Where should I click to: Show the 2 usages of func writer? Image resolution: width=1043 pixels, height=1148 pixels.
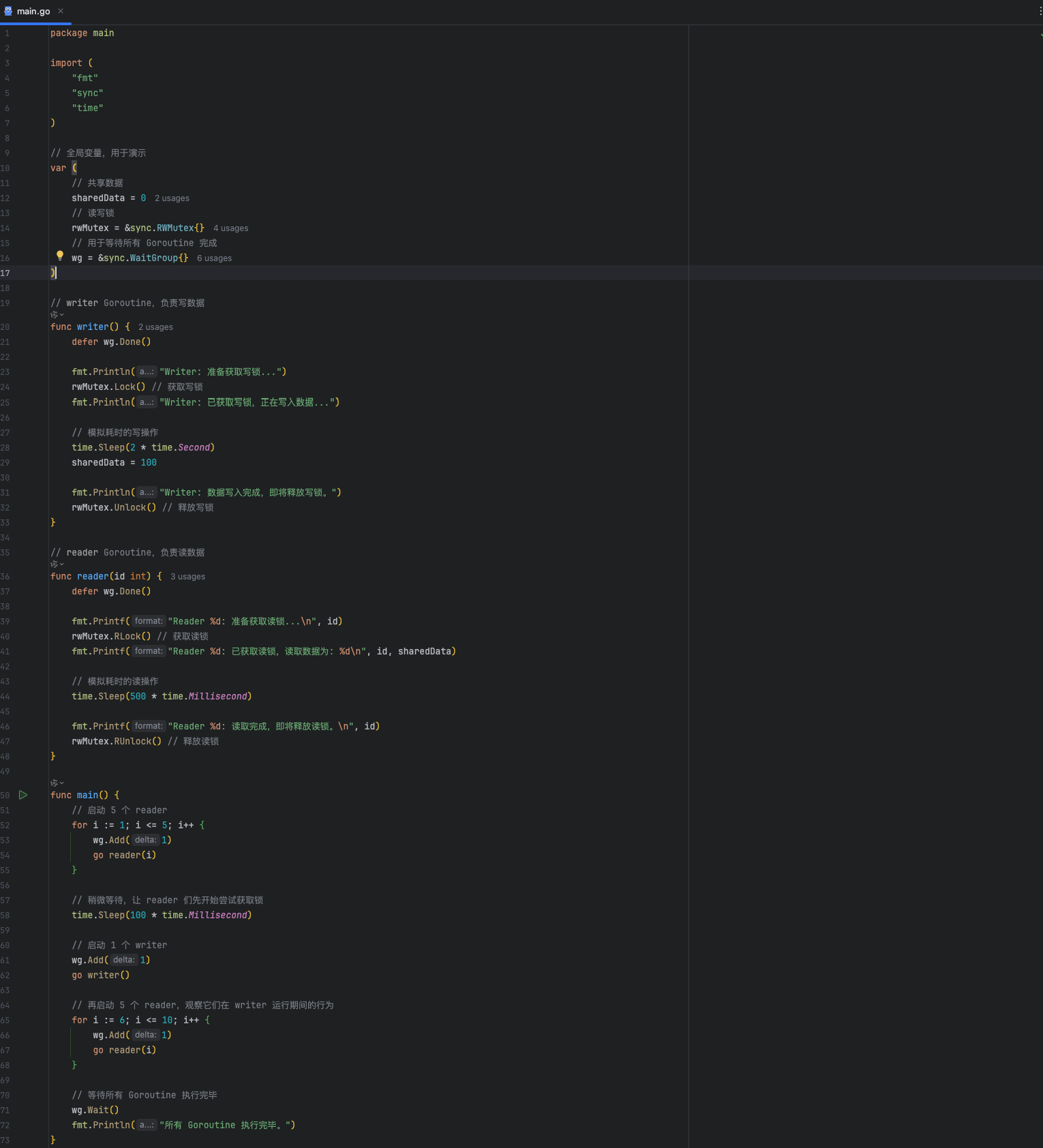click(155, 327)
